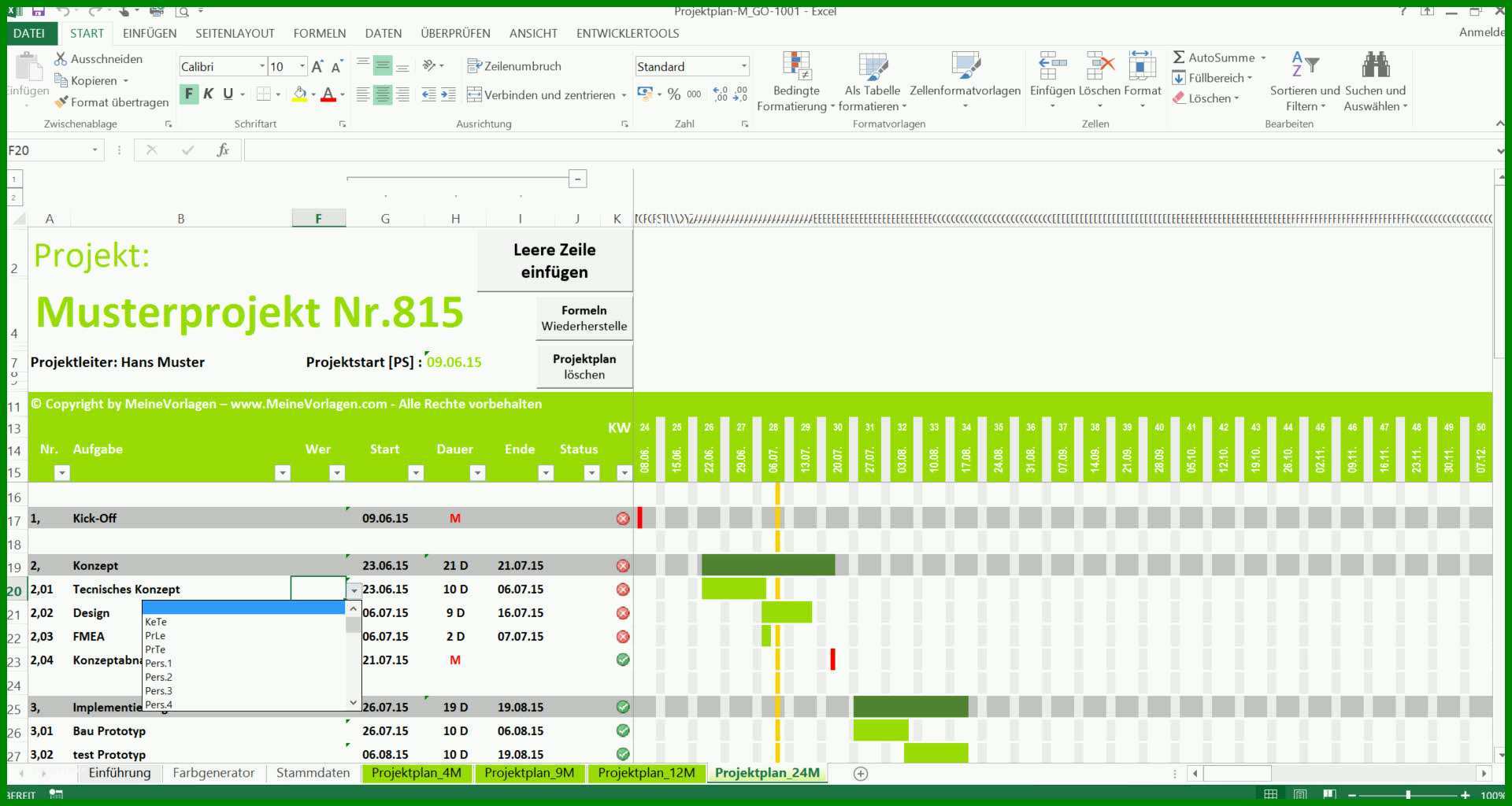Click Format übertragen paintbrush
1512x806 pixels.
pos(61,102)
